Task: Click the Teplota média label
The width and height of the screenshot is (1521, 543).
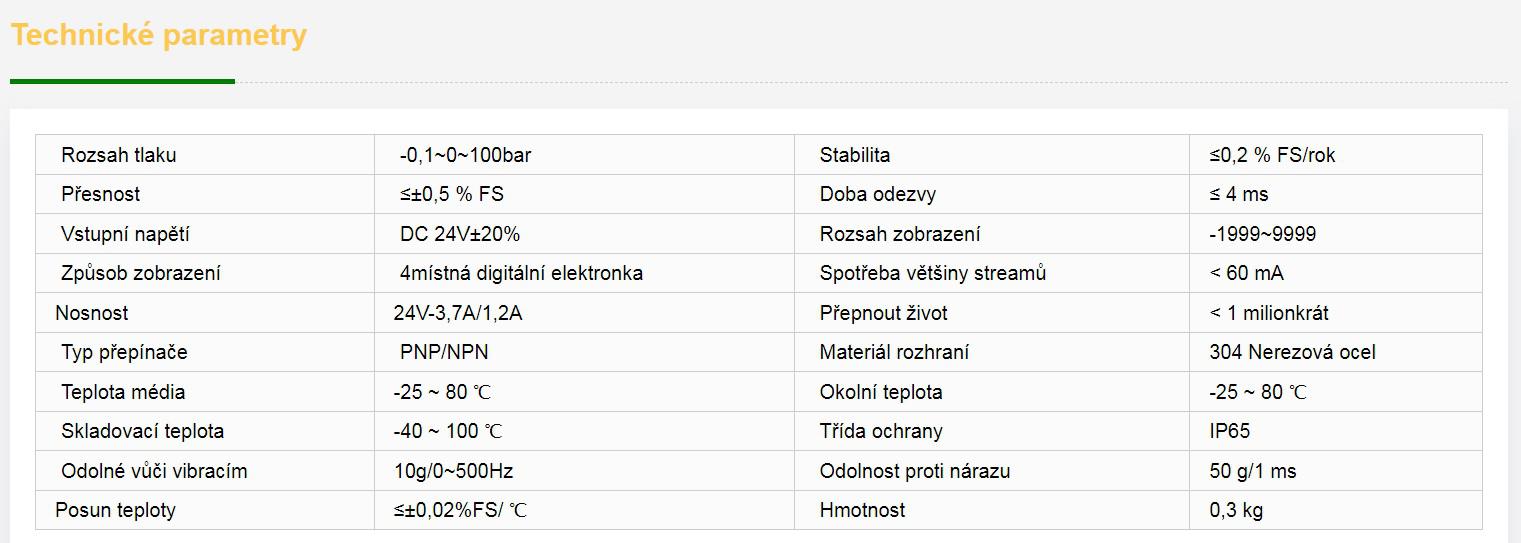Action: (x=123, y=392)
